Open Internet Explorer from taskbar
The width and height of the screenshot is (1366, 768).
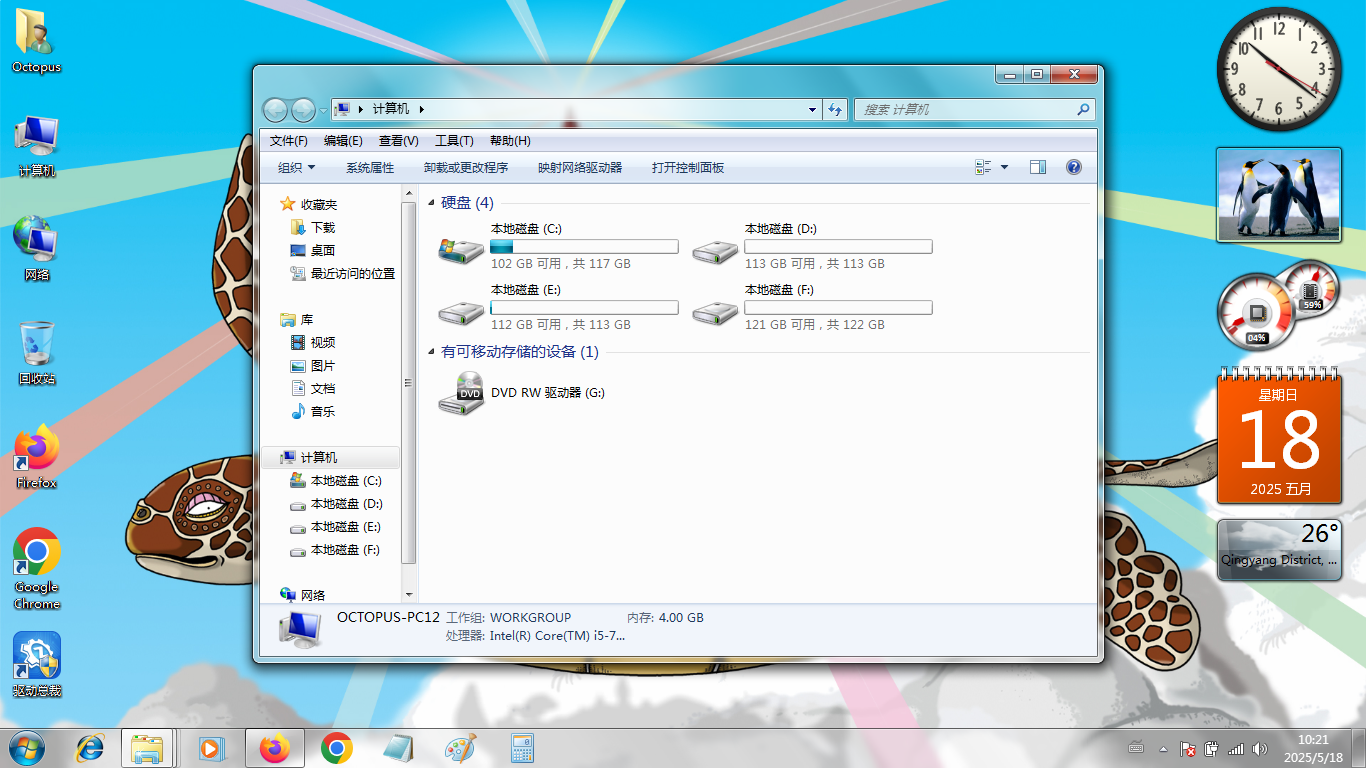[x=90, y=748]
